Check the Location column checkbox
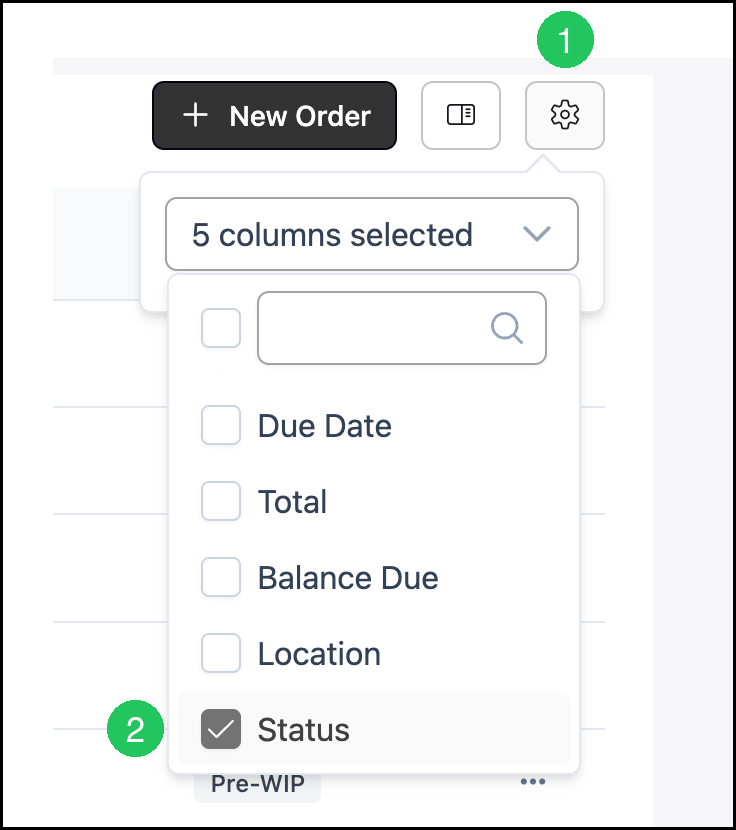 [x=221, y=653]
